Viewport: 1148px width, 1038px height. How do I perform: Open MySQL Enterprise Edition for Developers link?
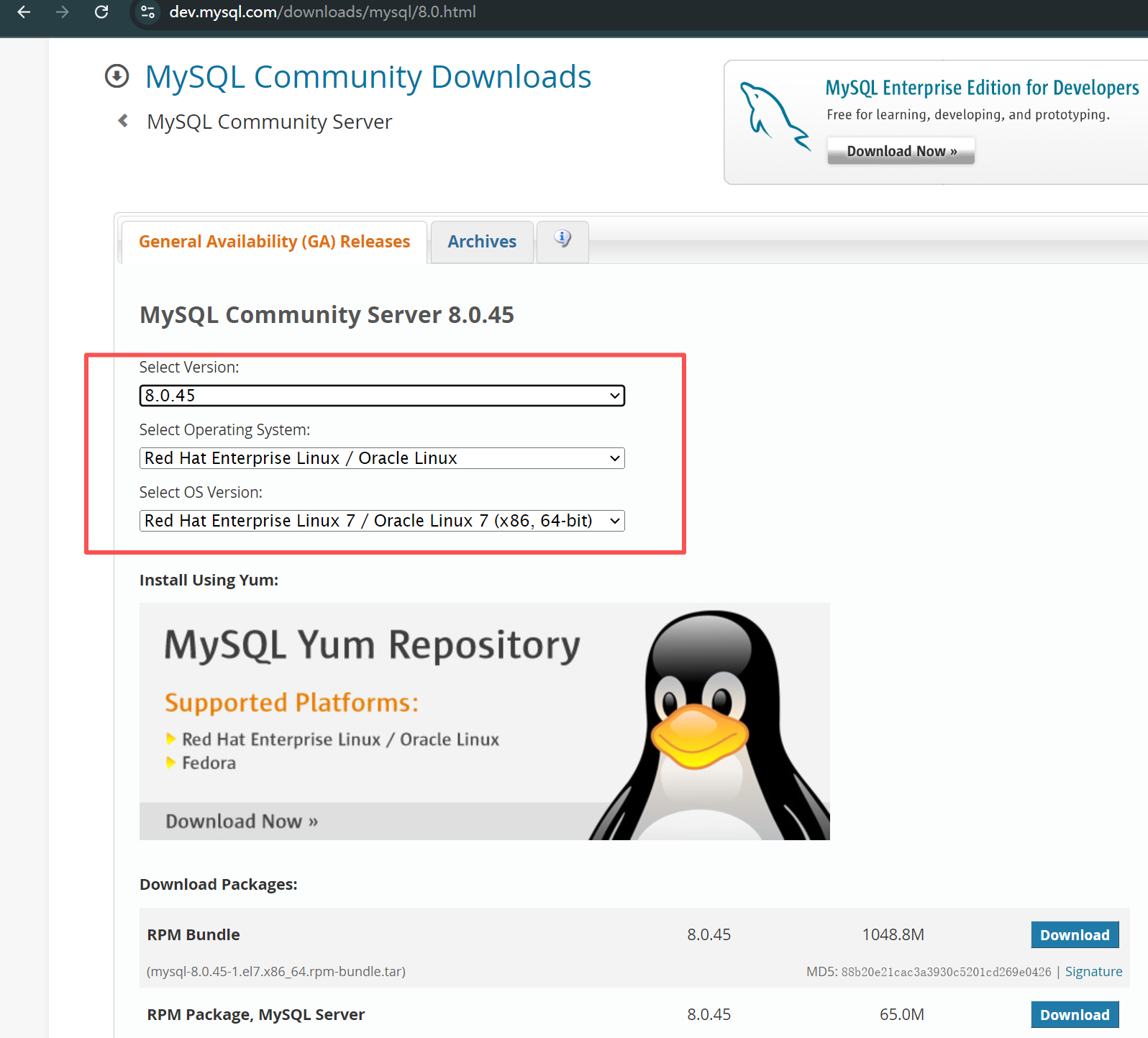pos(982,88)
